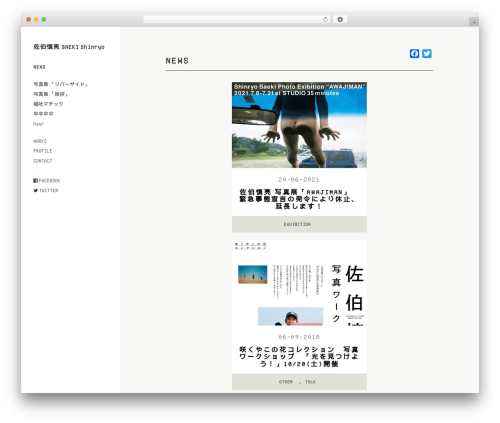The width and height of the screenshot is (500, 423).
Task: Select WORKS in the sidebar menu
Action: 40,141
